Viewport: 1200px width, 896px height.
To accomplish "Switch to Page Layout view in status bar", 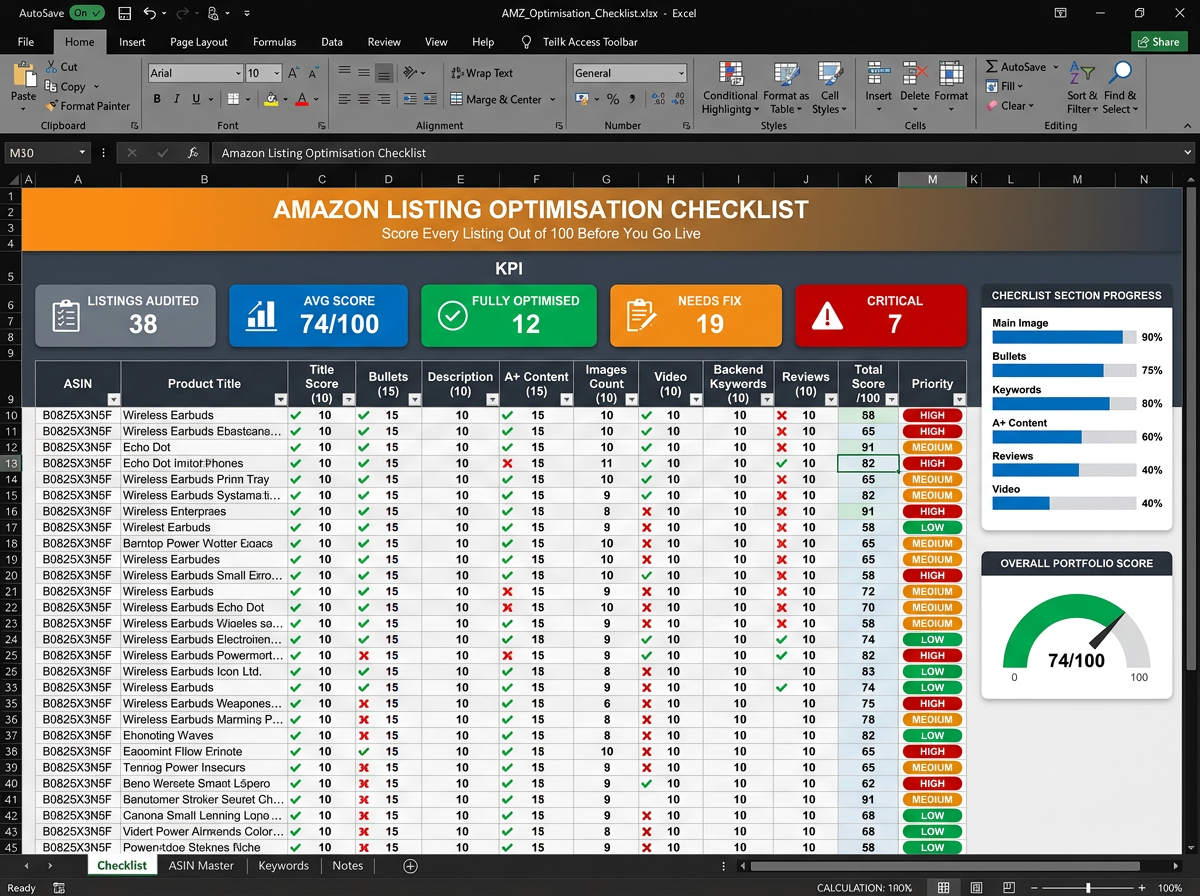I will (x=976, y=888).
